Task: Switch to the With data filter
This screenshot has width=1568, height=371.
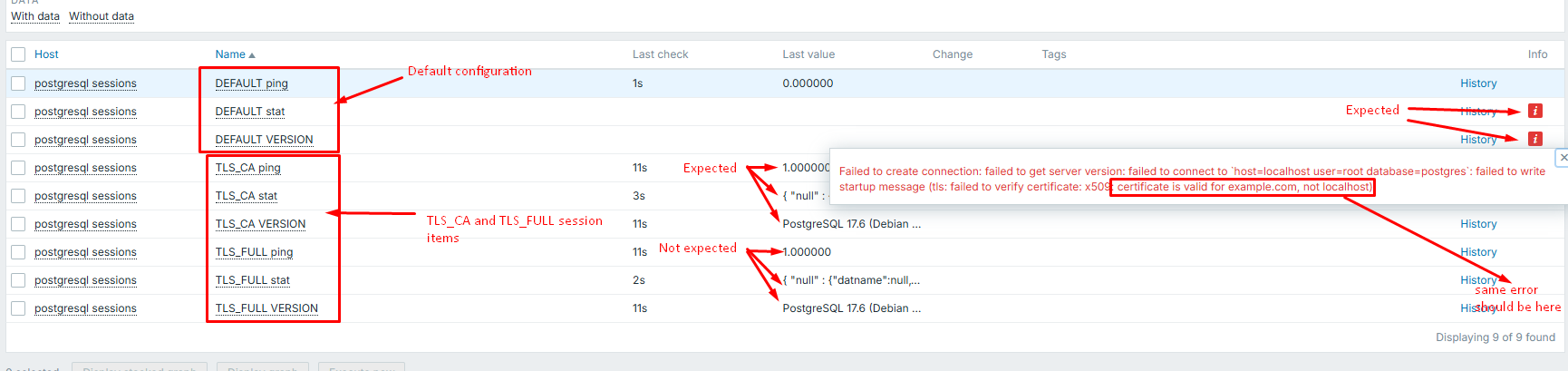Action: (x=35, y=16)
